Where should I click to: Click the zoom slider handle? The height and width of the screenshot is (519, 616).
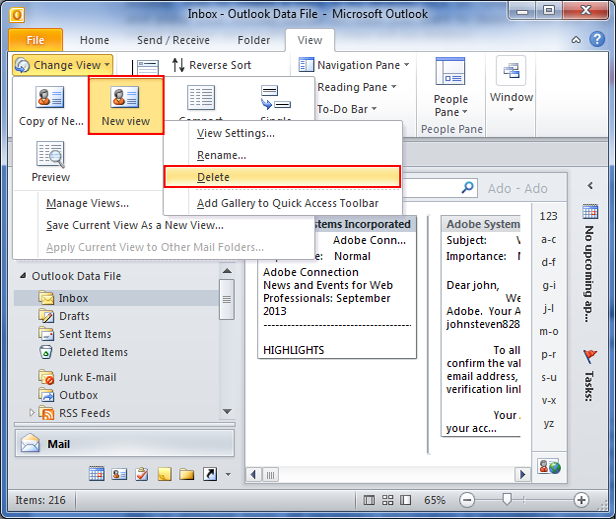click(x=507, y=499)
